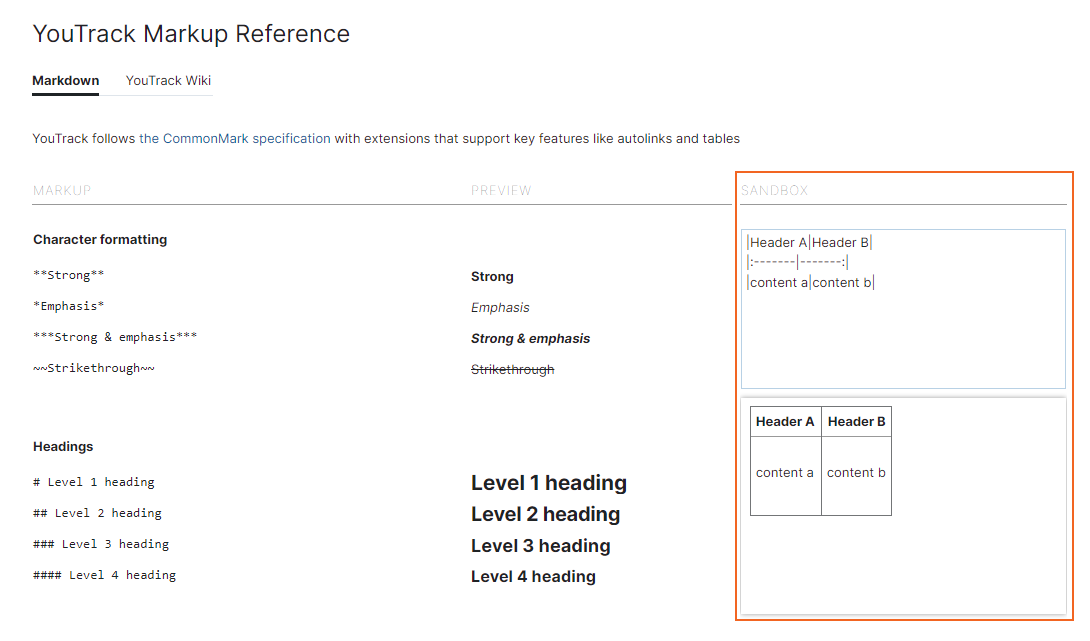
Task: Click the ~~Strikethrough~~ markup example
Action: point(94,367)
